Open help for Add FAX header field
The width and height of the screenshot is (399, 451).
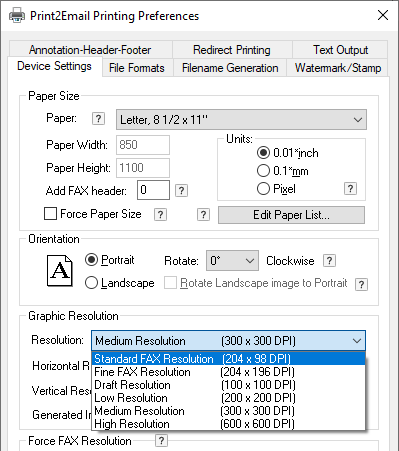(x=181, y=191)
